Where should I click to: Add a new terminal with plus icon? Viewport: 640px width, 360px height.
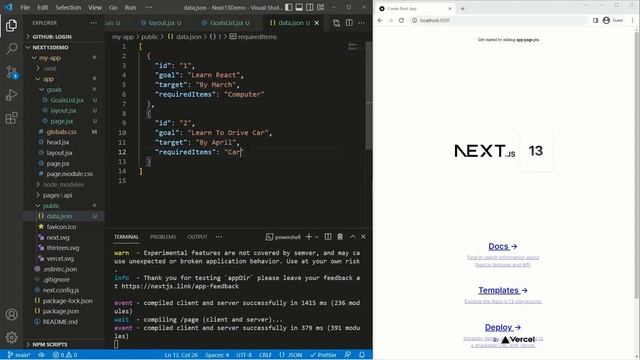309,237
